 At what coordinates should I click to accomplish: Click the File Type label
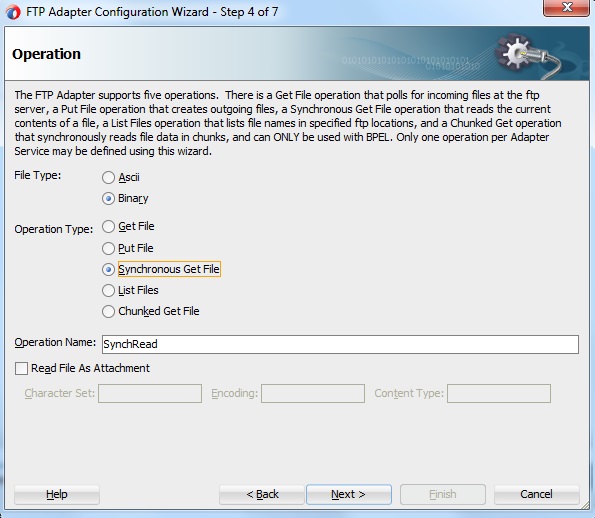tap(38, 175)
